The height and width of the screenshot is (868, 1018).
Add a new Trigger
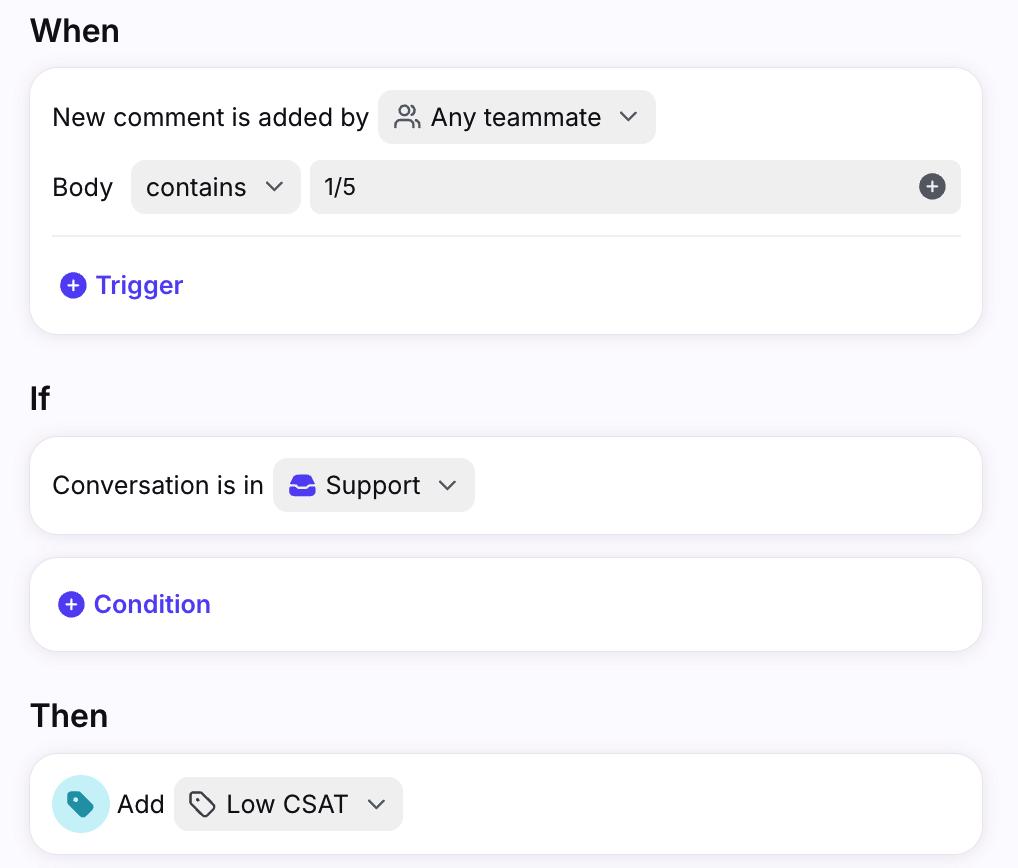coord(139,286)
